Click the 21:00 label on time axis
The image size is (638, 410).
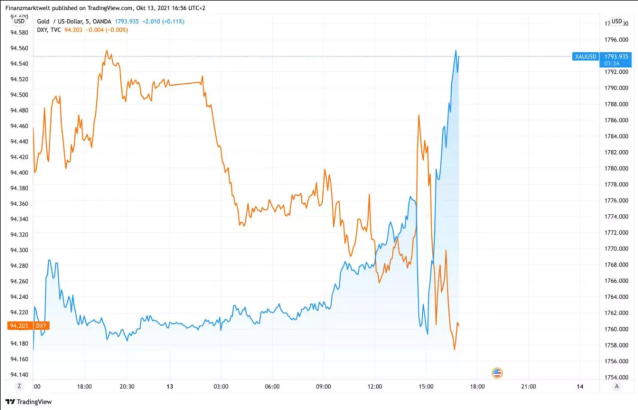tap(528, 385)
